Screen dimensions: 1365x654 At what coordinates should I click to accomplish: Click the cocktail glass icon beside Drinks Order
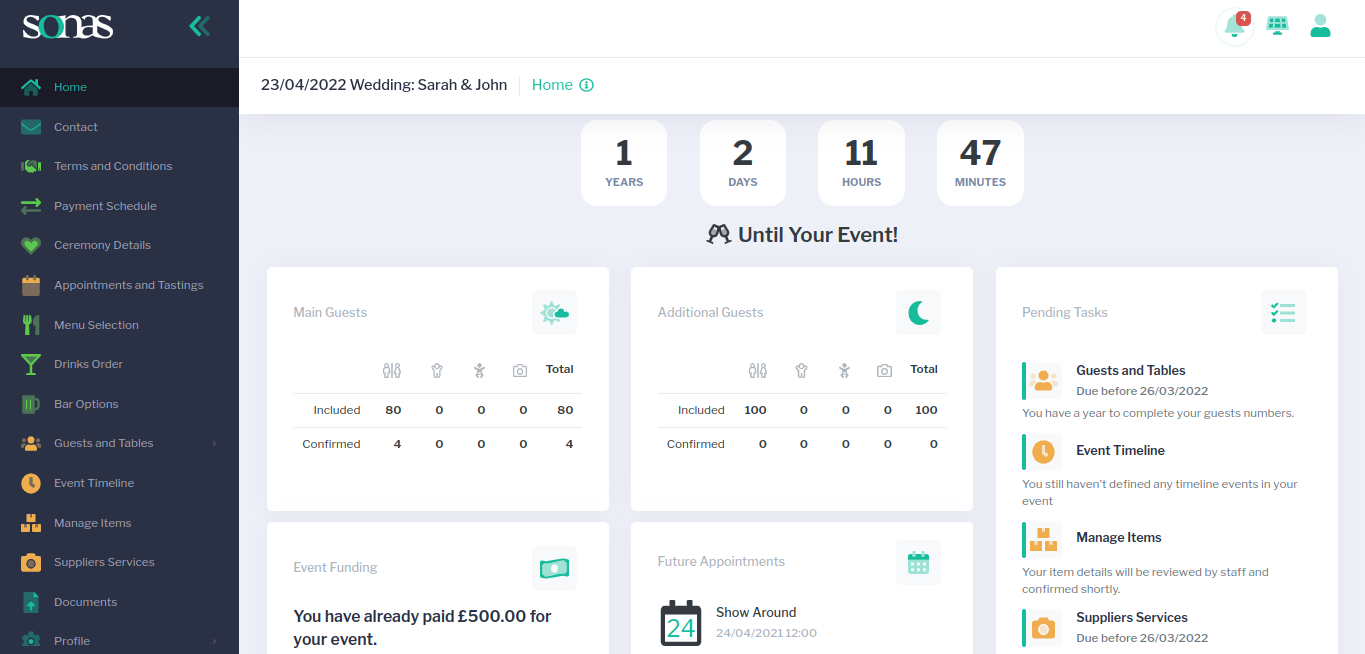pos(31,364)
